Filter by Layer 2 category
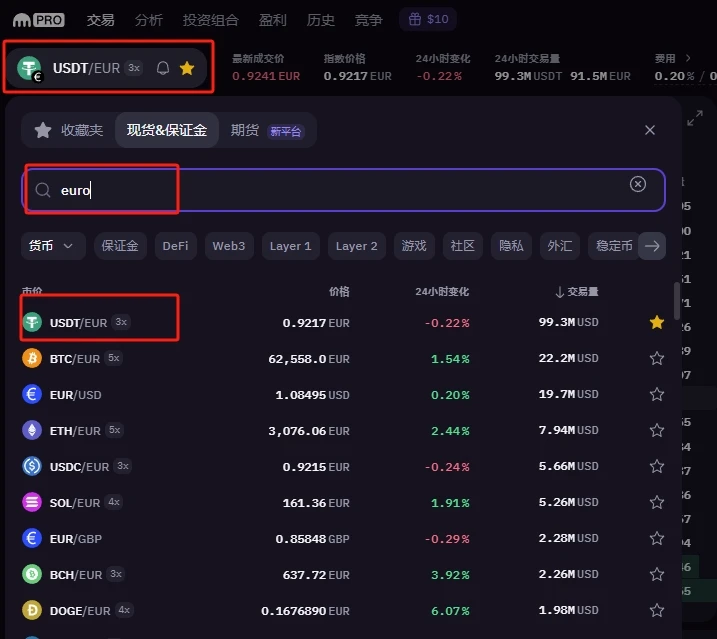Viewport: 717px width, 639px height. [x=357, y=246]
